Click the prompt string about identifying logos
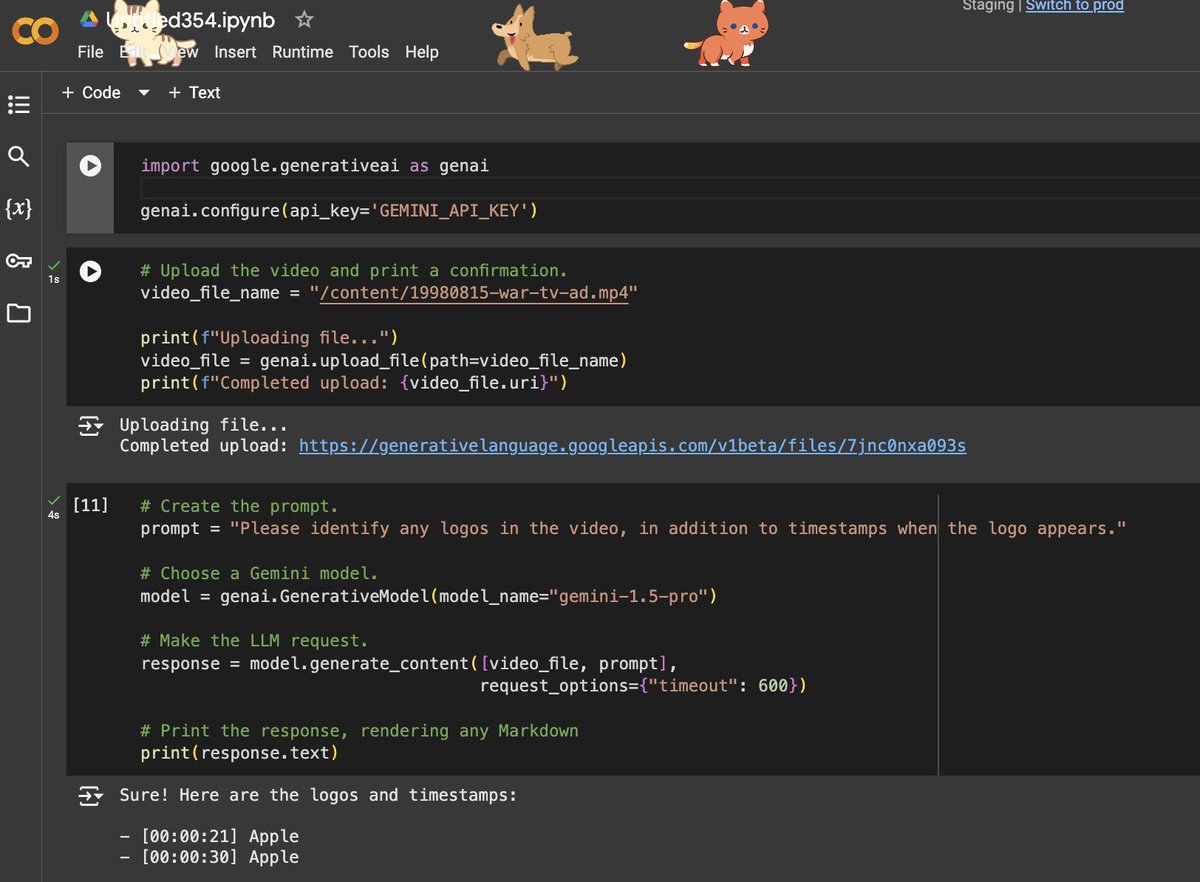 [x=678, y=528]
